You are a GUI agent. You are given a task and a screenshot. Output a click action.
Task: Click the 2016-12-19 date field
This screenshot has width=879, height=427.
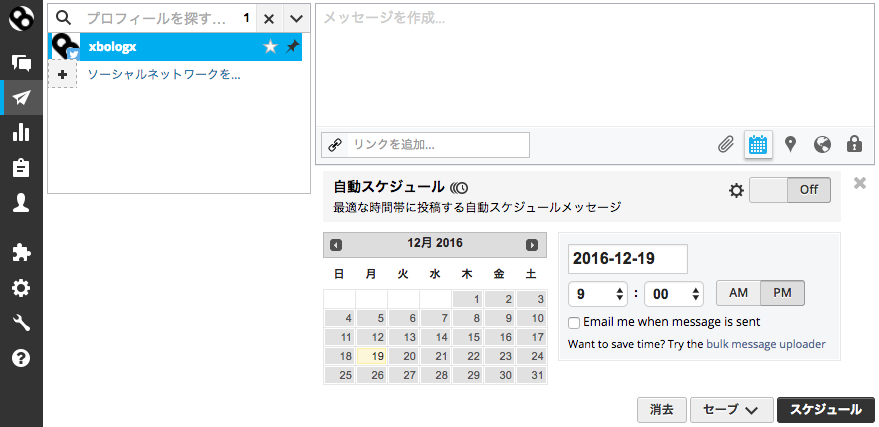coord(628,259)
